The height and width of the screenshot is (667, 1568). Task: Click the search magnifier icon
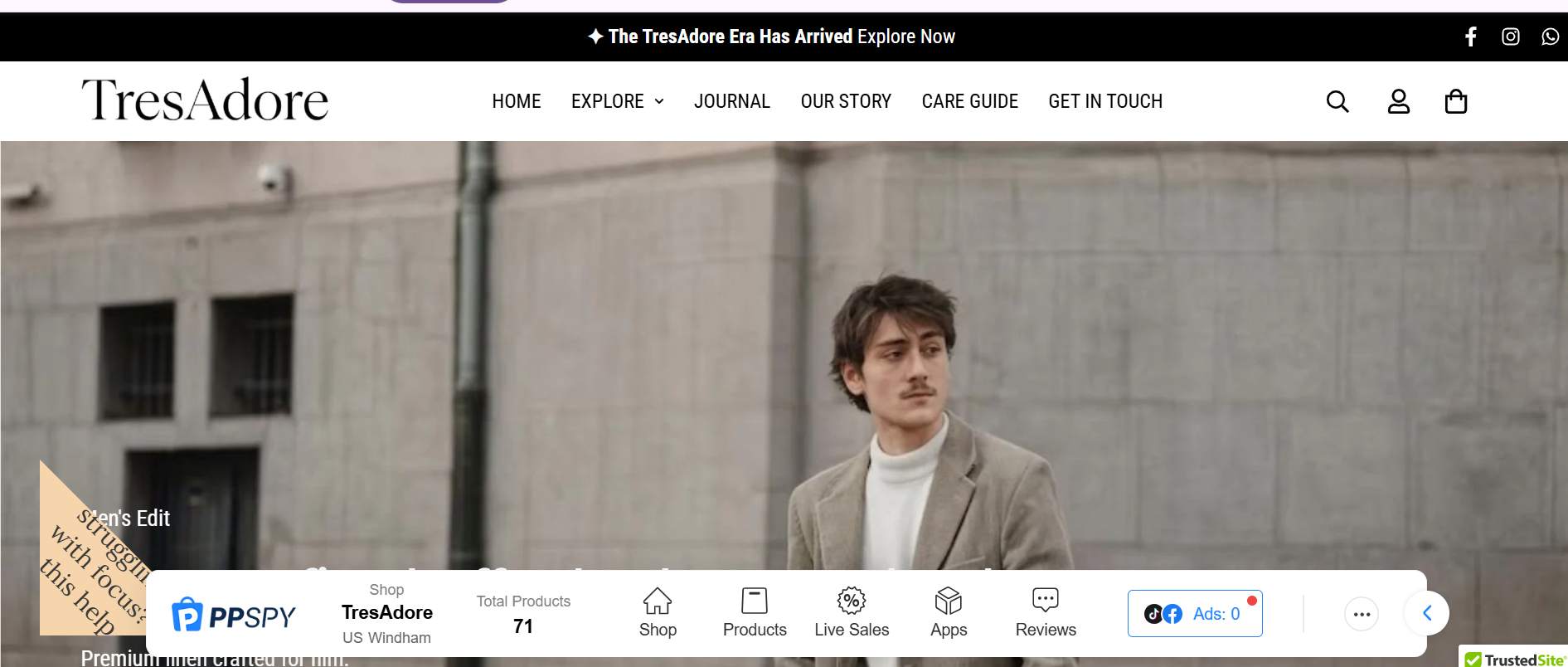pos(1337,101)
